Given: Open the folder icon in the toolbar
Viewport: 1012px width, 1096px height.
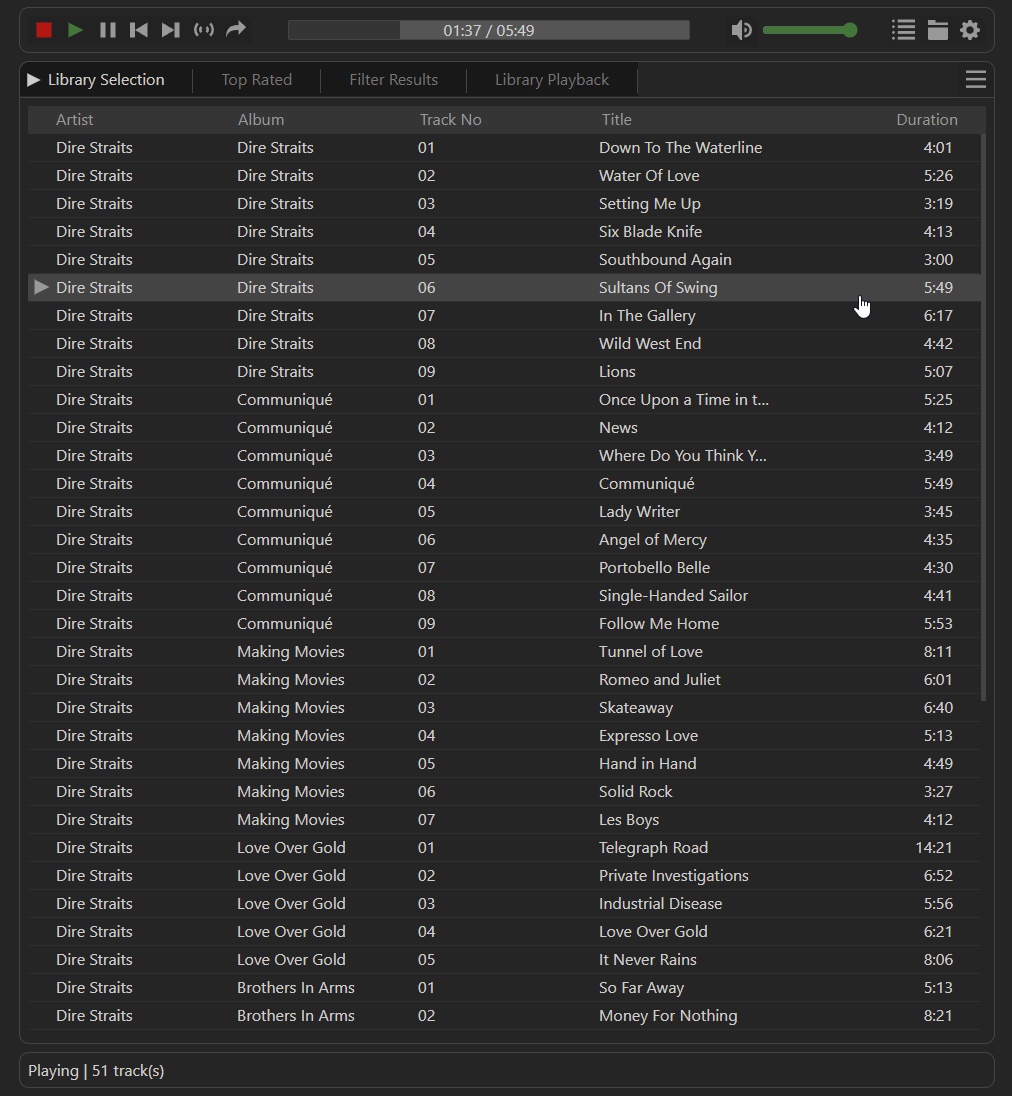Looking at the screenshot, I should pos(937,30).
